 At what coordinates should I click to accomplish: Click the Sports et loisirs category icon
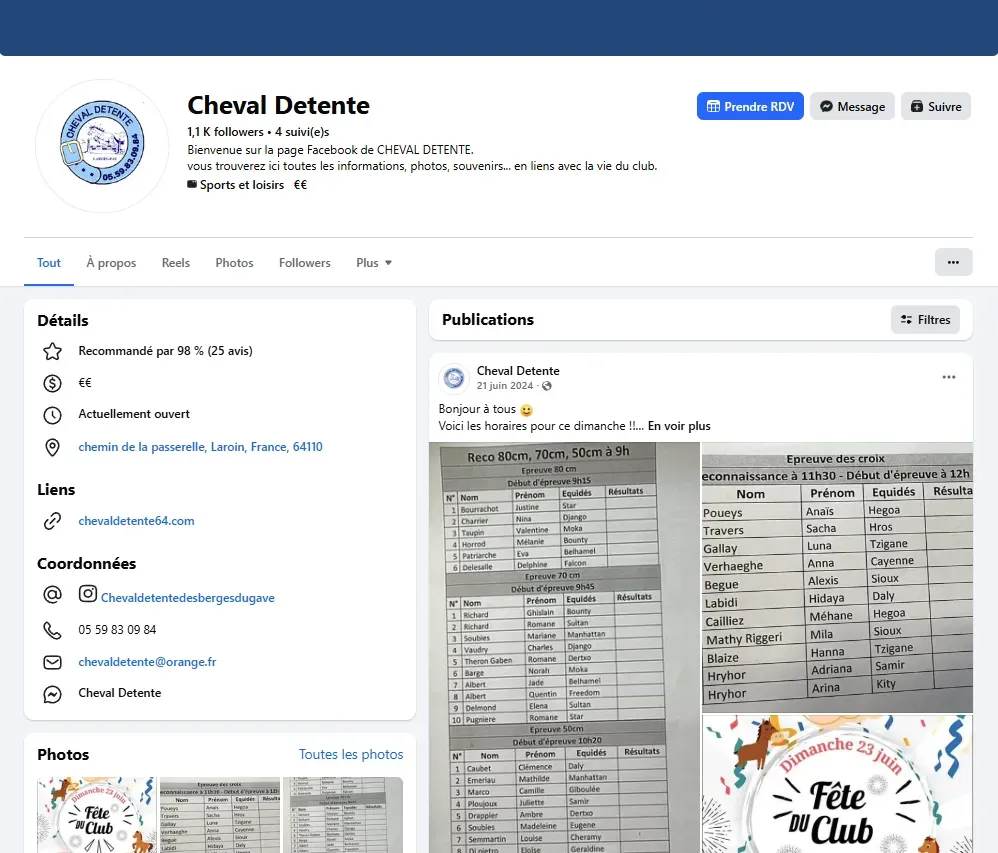192,184
